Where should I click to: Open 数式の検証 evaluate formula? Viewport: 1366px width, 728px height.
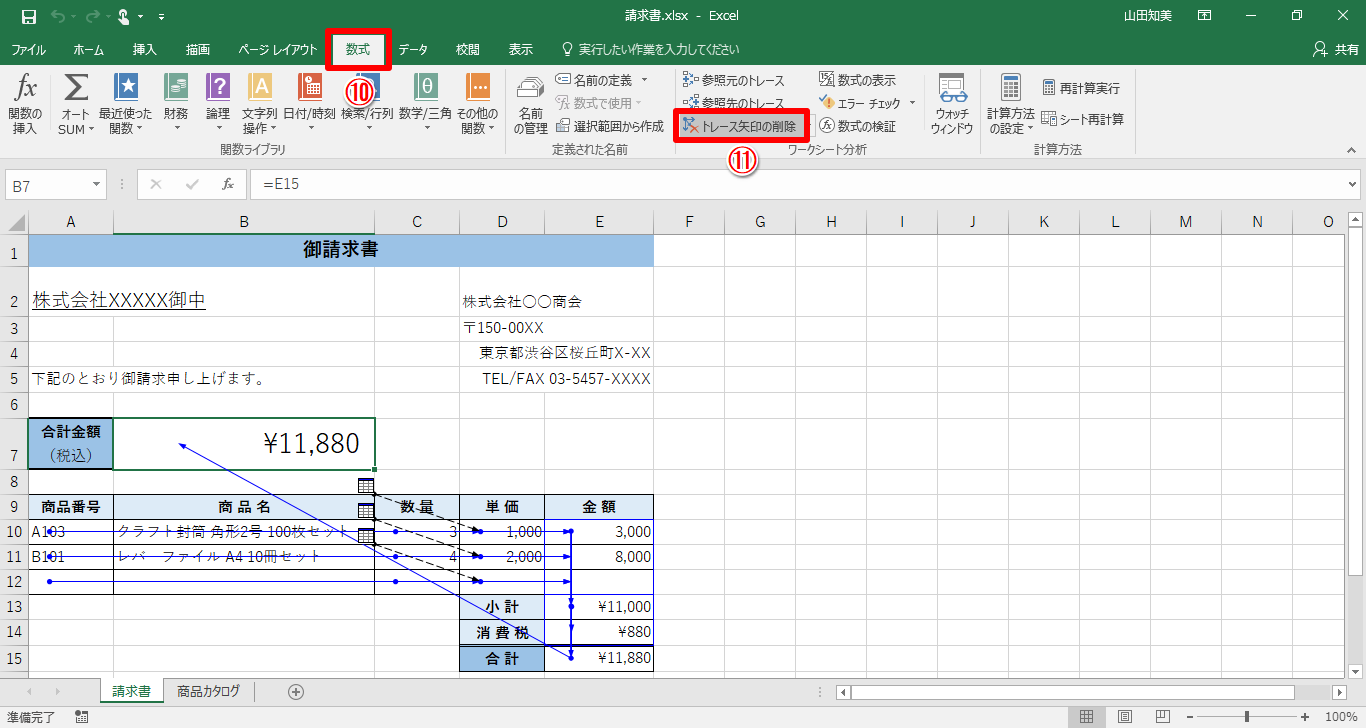click(857, 126)
